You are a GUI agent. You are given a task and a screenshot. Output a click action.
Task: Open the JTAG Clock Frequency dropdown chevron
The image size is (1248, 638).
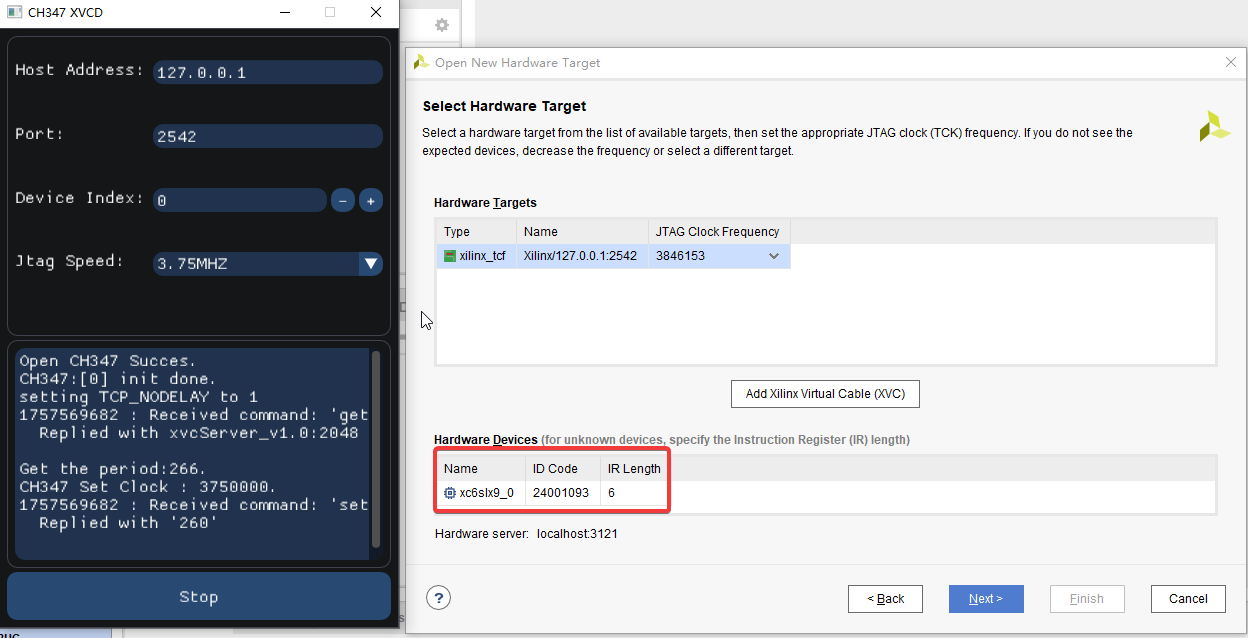pos(774,256)
